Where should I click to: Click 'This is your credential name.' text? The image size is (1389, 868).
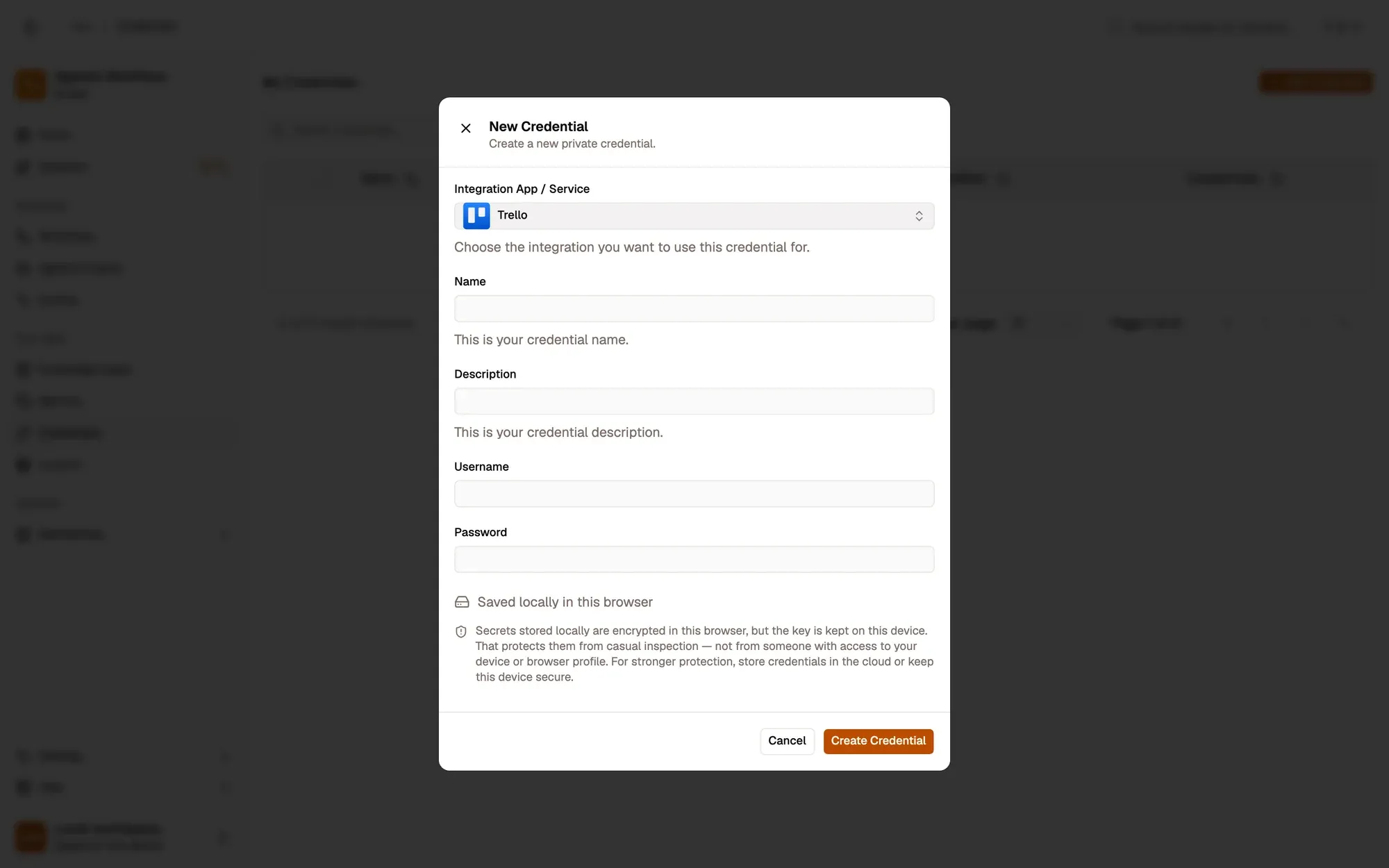click(x=541, y=340)
